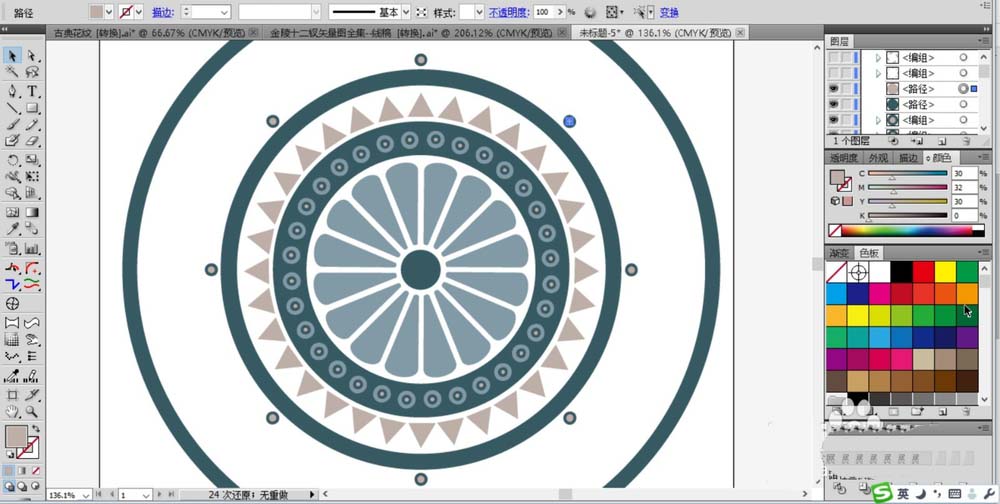Pick the red swatch in 色板 panel
1000x504 pixels.
point(923,272)
